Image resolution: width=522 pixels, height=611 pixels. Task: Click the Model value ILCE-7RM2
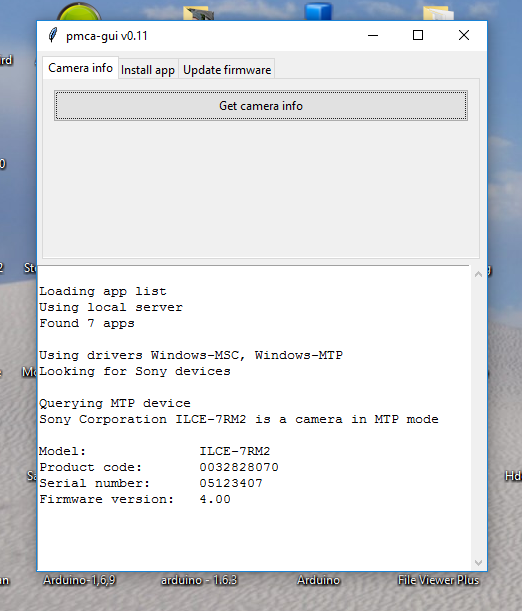click(x=235, y=451)
